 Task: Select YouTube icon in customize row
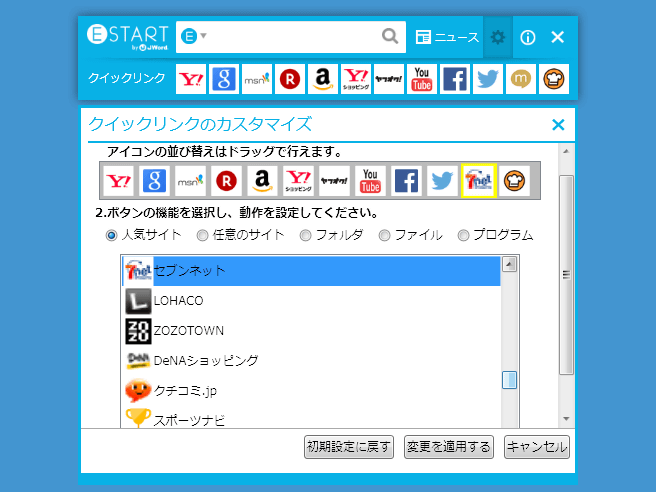pos(370,181)
